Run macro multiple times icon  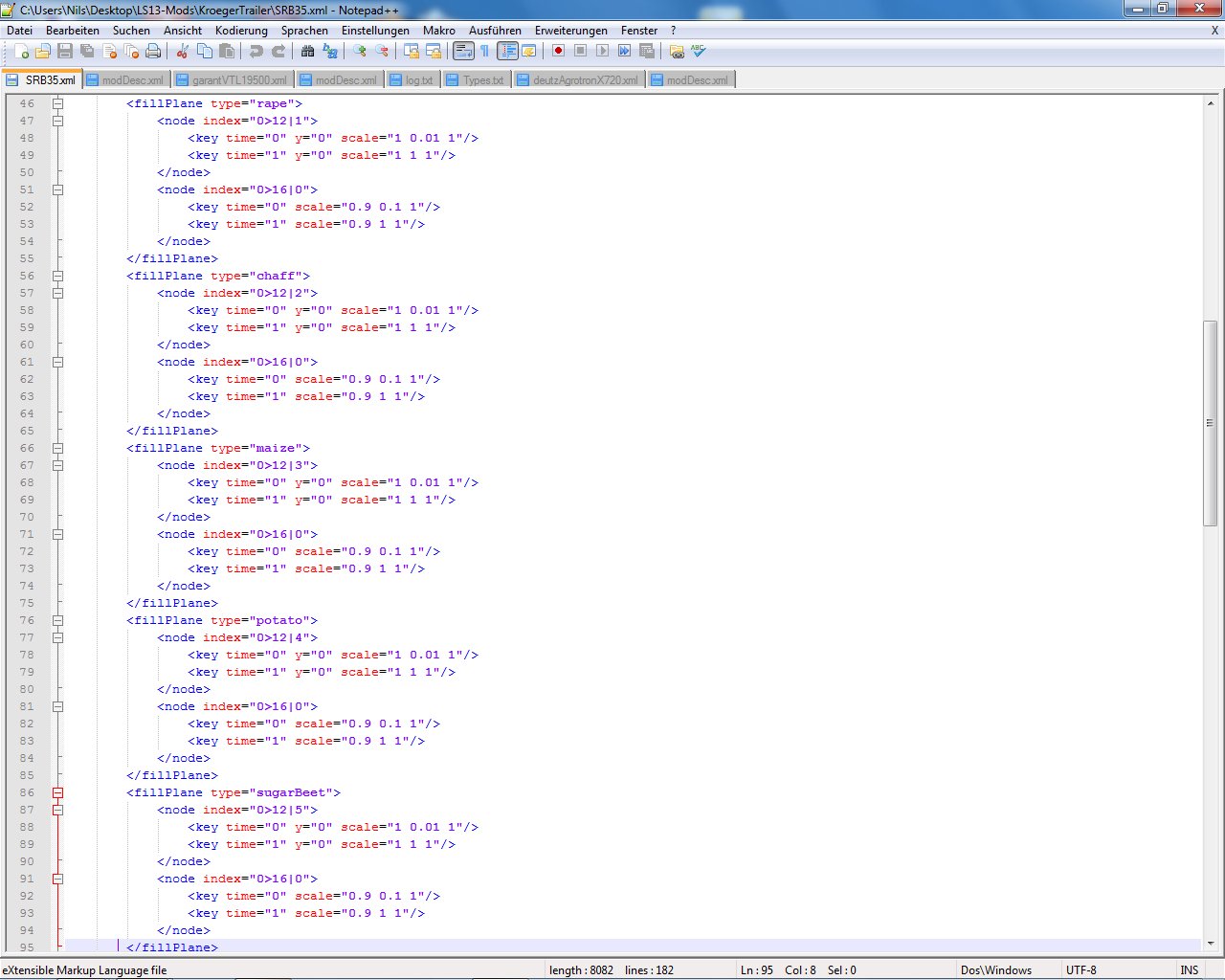(624, 51)
